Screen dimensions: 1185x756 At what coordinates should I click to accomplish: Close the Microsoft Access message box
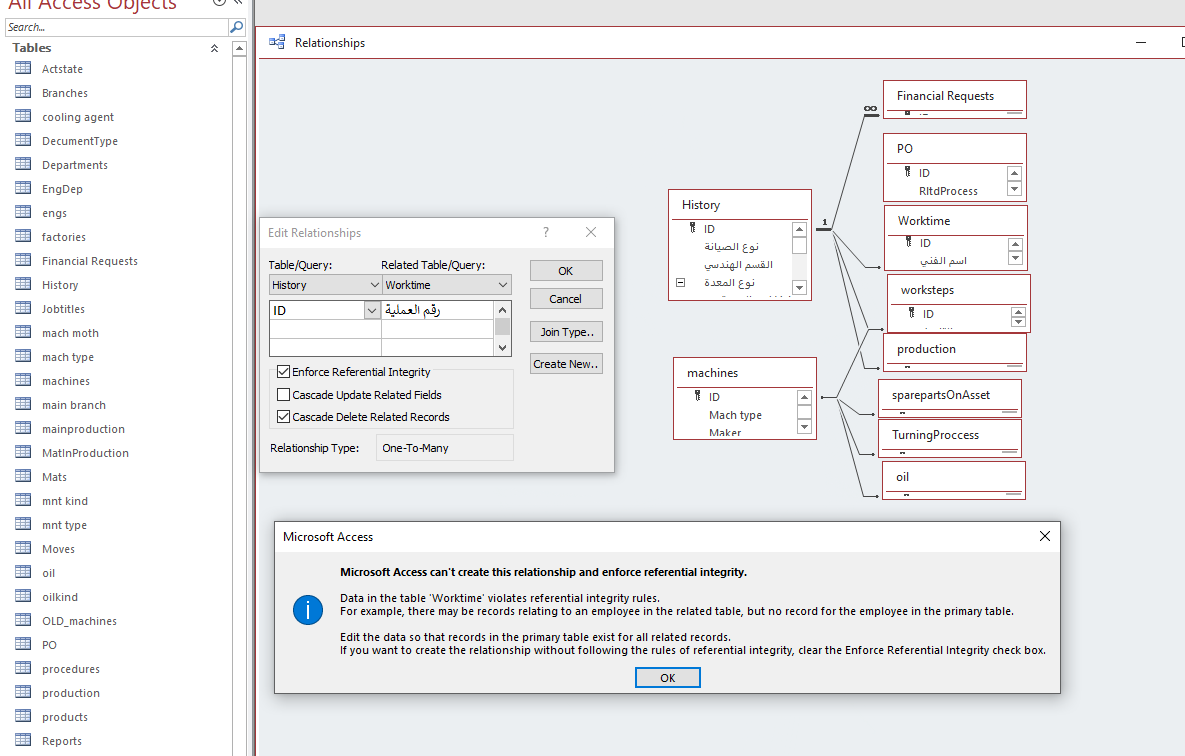coord(1044,536)
